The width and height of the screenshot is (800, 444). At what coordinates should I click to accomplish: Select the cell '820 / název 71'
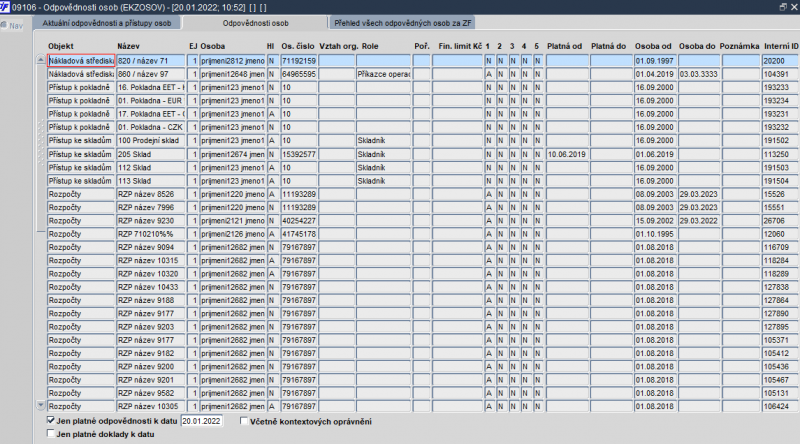tap(151, 61)
